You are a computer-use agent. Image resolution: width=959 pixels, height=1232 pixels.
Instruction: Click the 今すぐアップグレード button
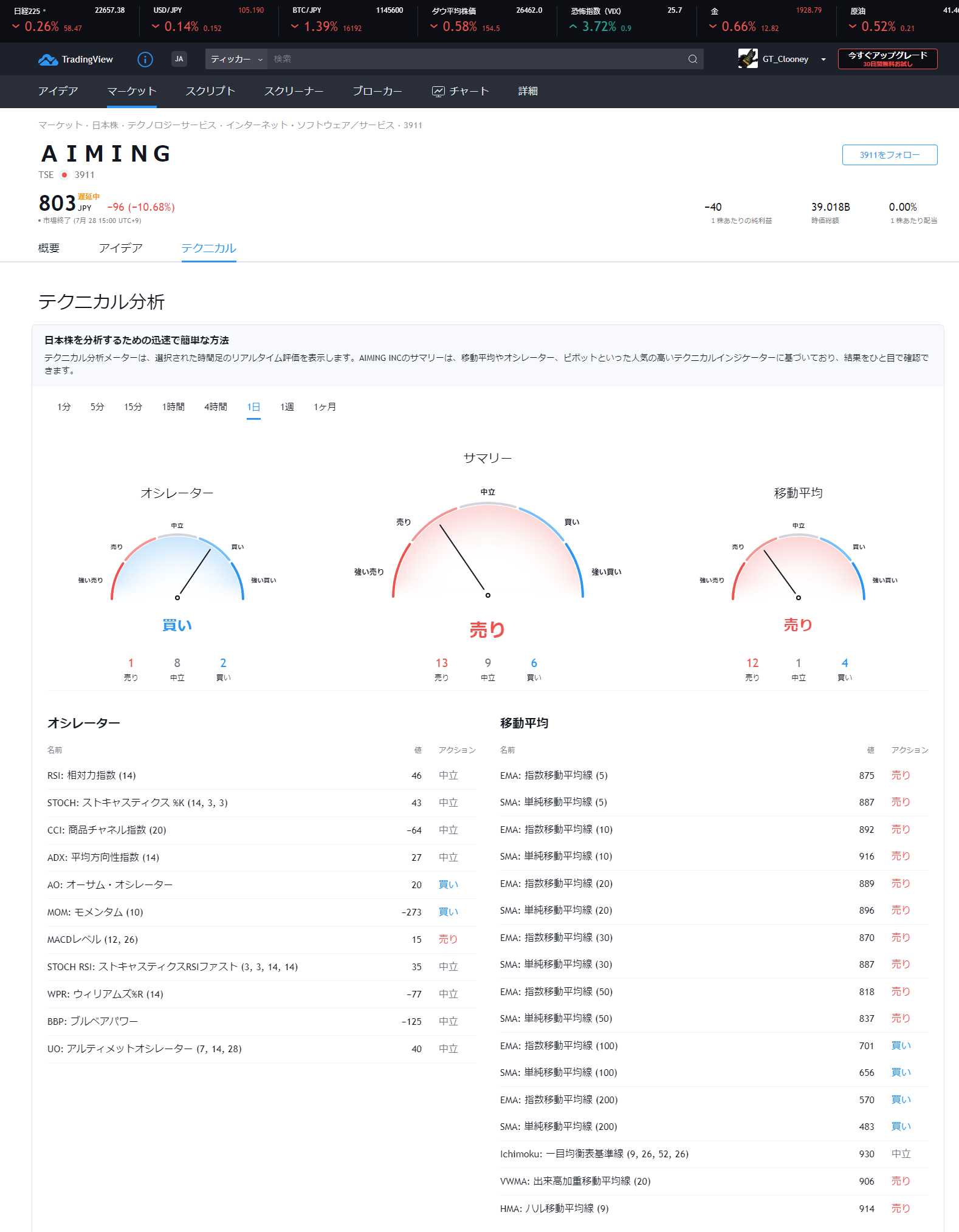pos(887,59)
